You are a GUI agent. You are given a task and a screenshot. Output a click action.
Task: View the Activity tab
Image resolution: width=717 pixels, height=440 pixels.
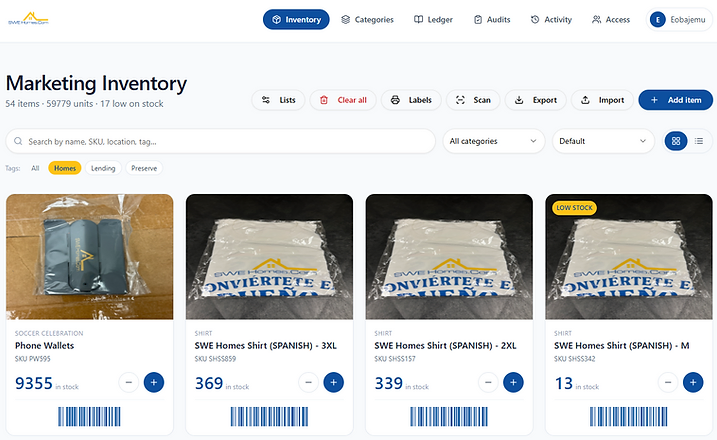[x=551, y=20]
